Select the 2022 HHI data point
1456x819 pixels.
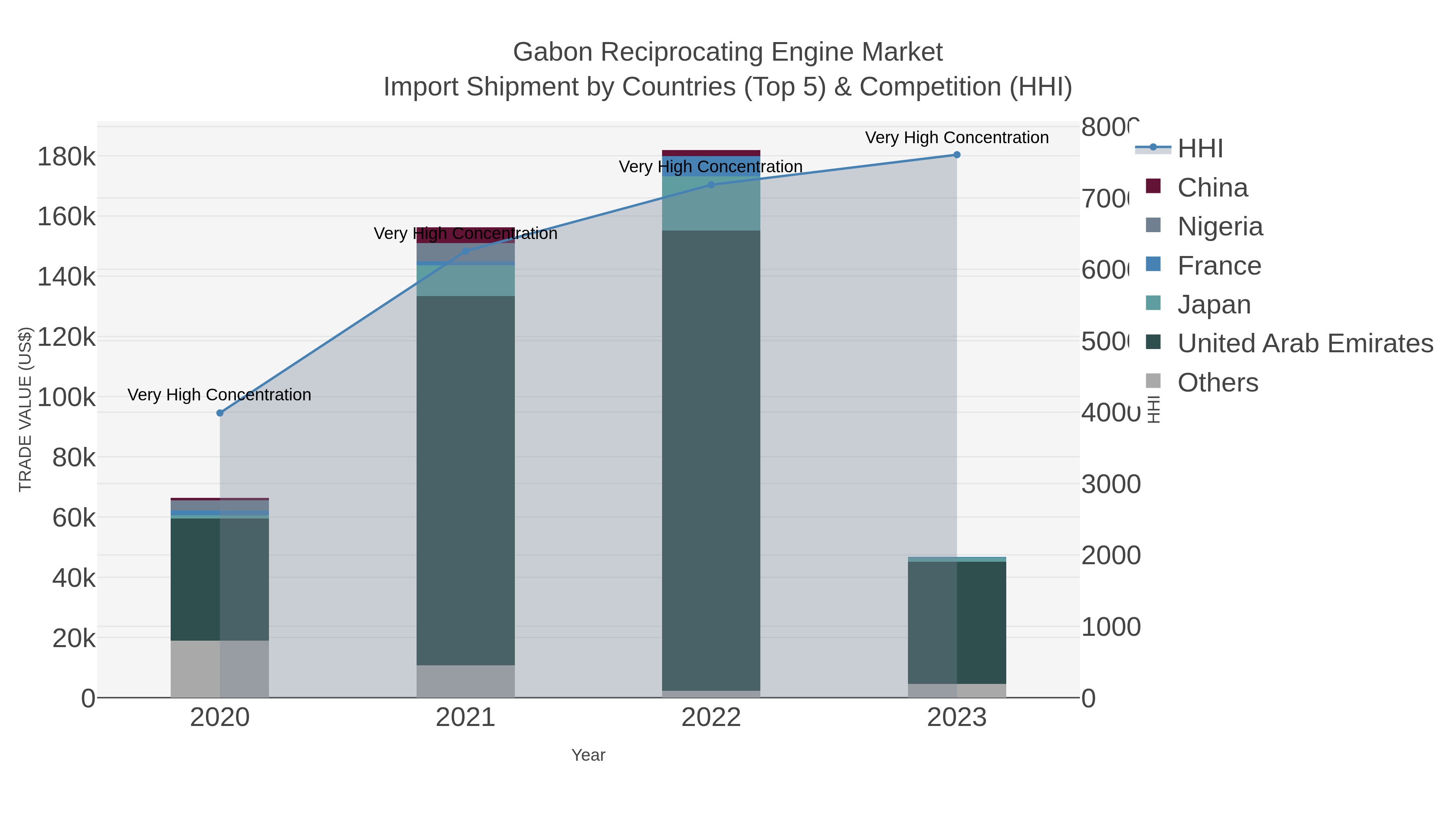coord(711,185)
